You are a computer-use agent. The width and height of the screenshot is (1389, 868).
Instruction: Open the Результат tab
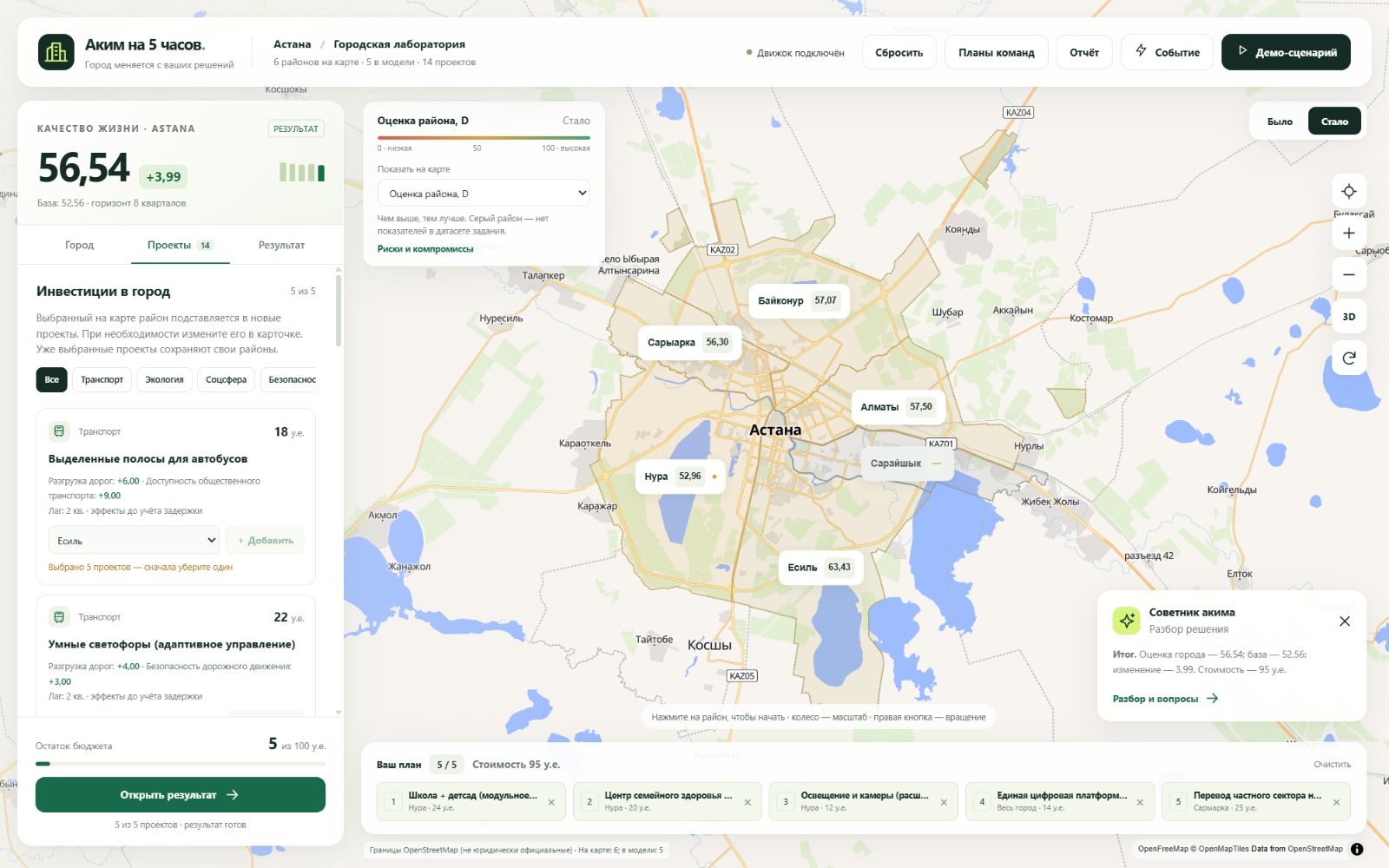click(281, 245)
